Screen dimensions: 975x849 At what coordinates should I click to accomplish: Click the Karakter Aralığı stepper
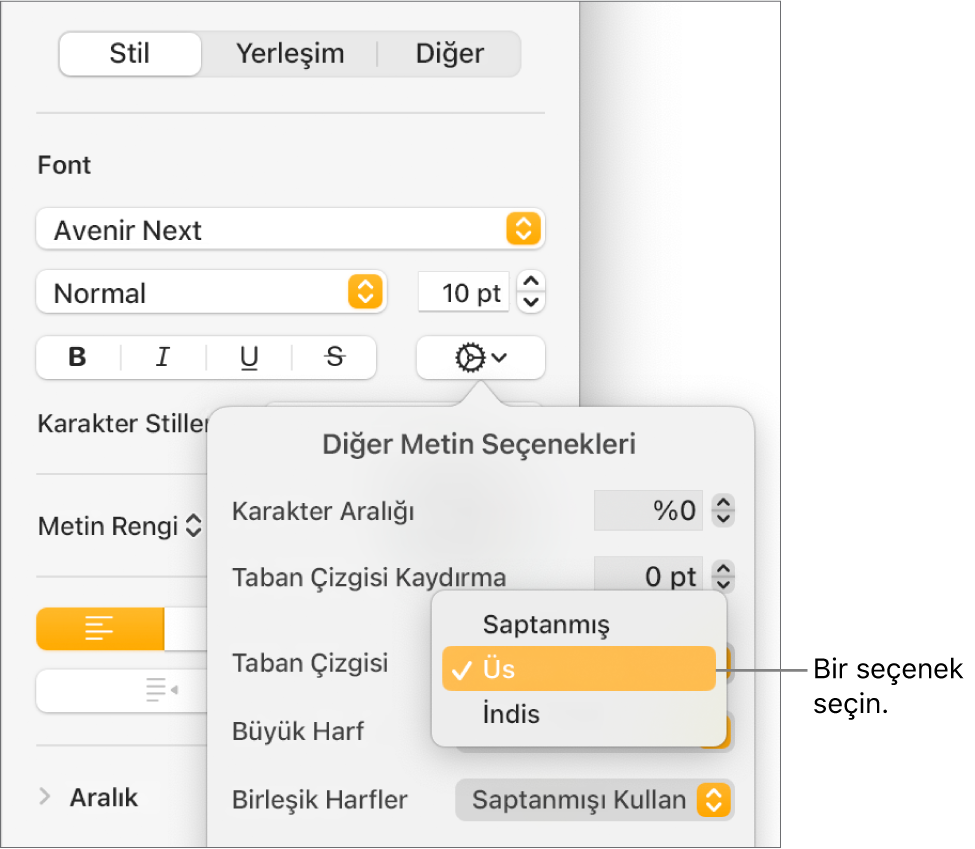tap(723, 511)
